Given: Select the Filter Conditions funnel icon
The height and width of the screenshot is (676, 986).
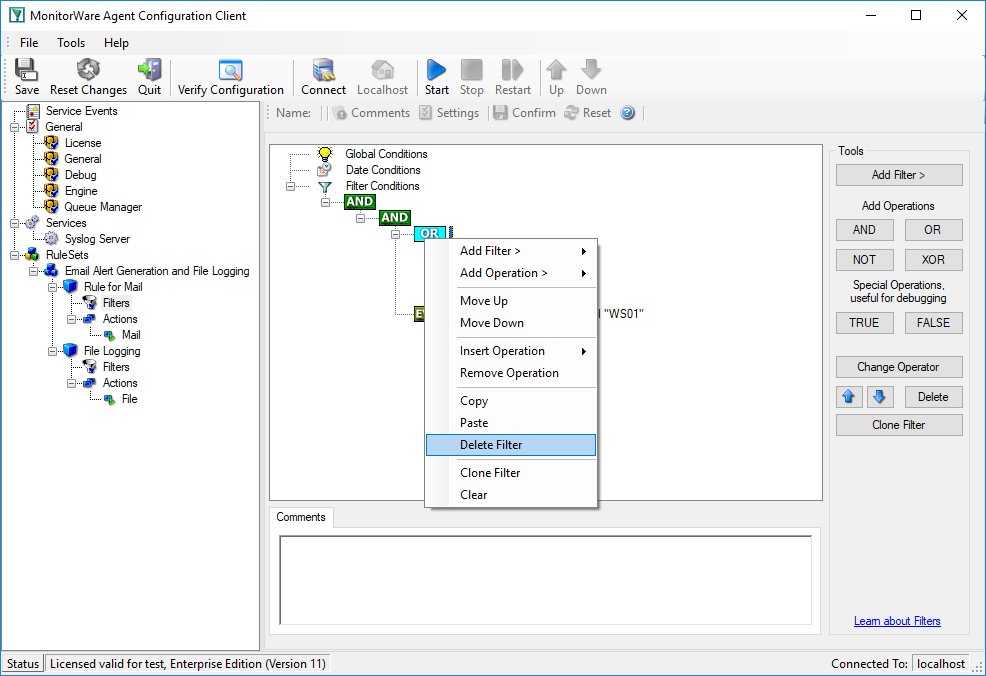Looking at the screenshot, I should pyautogui.click(x=324, y=186).
